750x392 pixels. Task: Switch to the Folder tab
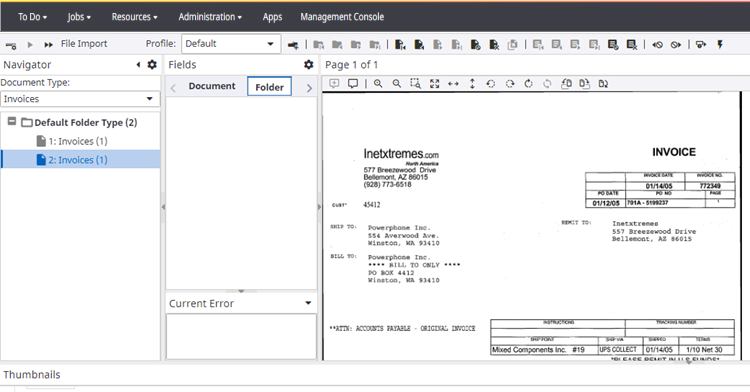point(269,87)
